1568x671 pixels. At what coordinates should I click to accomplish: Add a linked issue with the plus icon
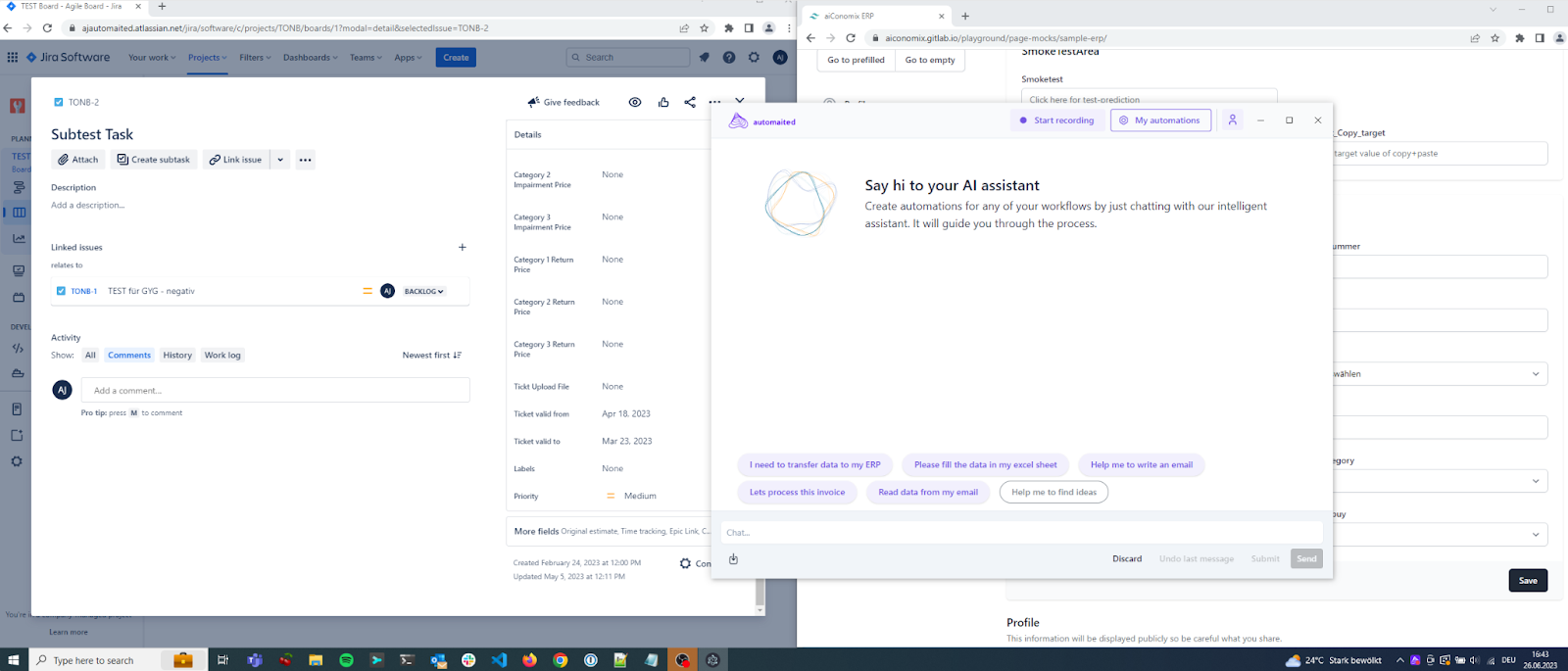(x=463, y=248)
